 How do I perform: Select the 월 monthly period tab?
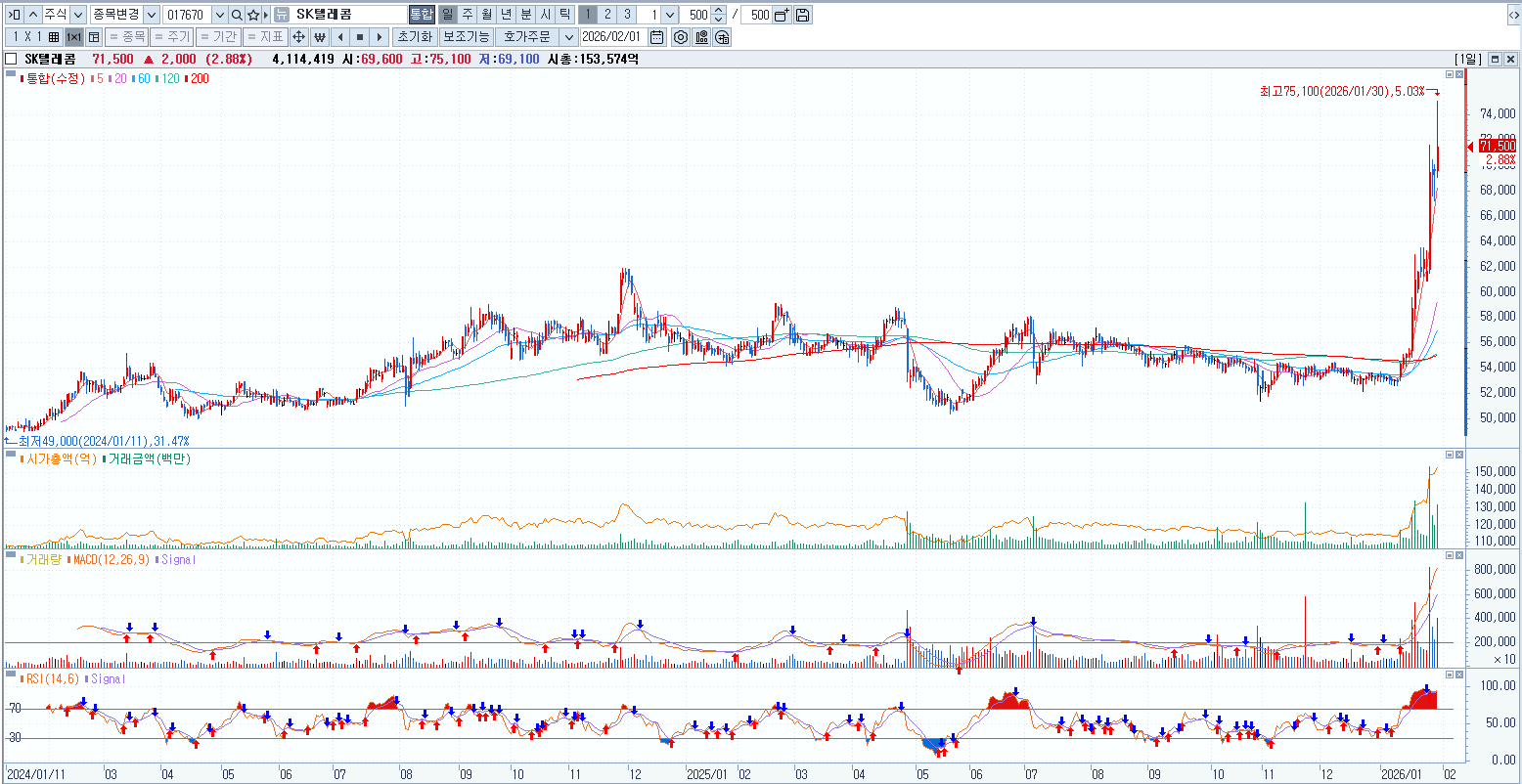tap(486, 15)
